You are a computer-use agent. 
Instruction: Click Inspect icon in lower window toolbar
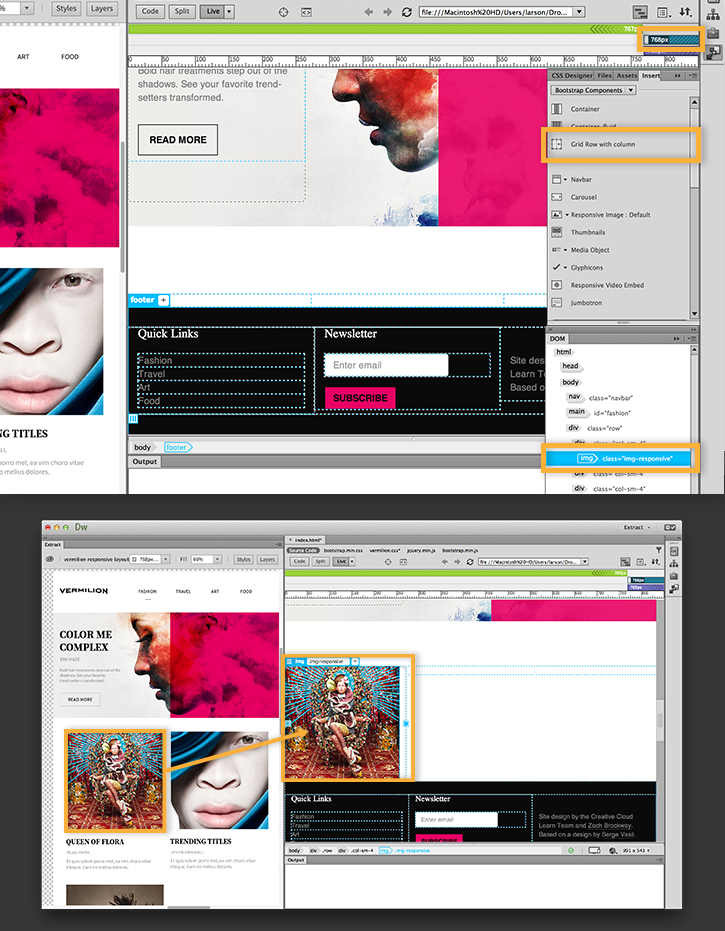click(388, 561)
